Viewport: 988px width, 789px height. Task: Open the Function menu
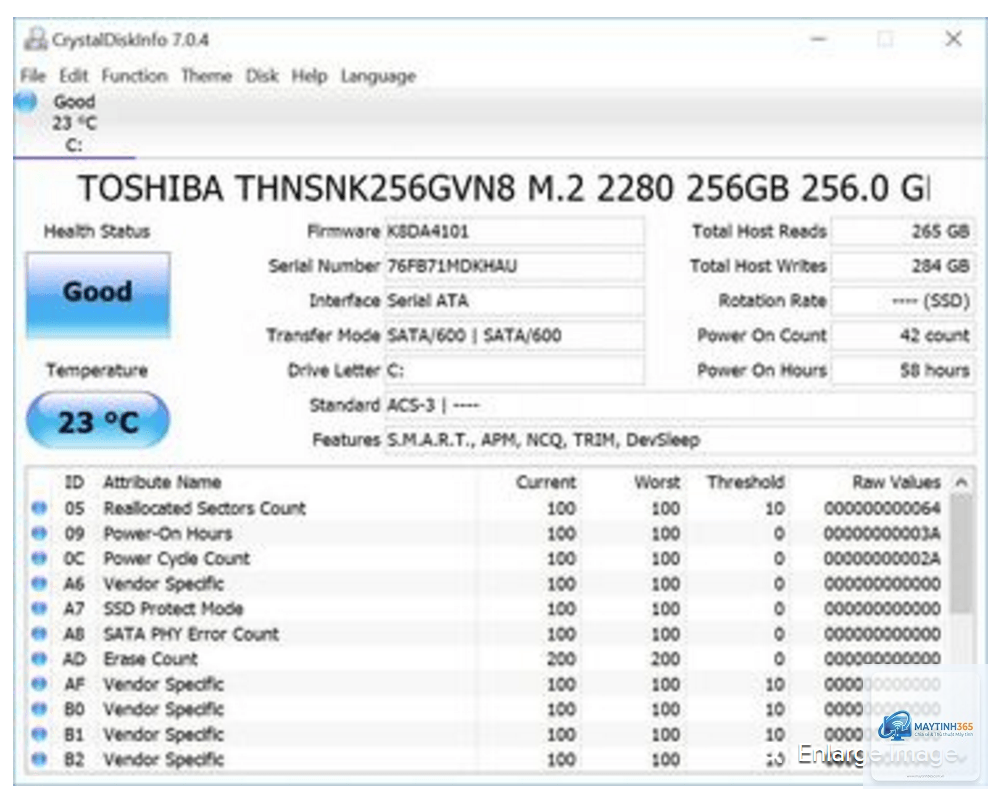pos(134,76)
